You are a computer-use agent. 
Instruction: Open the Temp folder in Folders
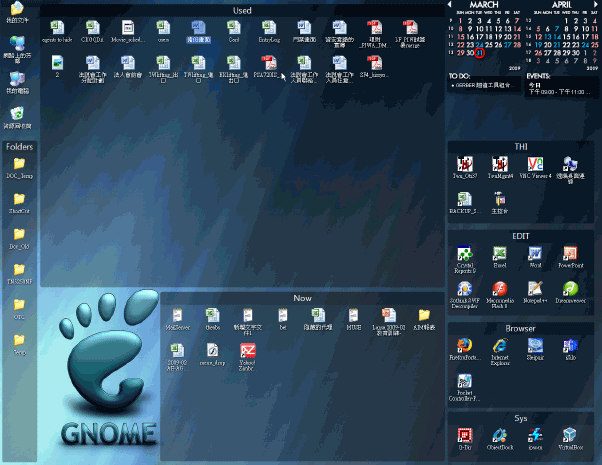coord(19,345)
